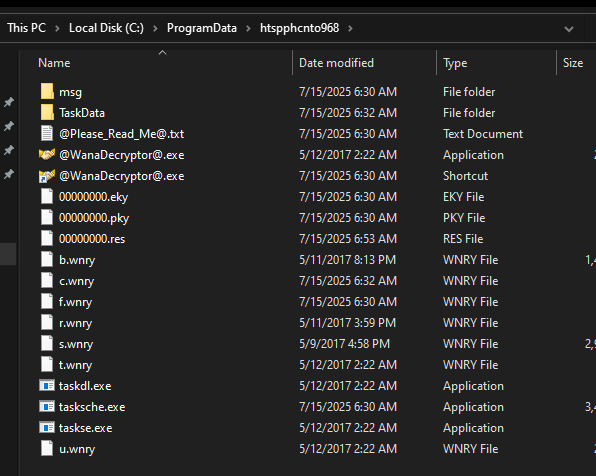Click the EKY File type cell
This screenshot has width=596, height=476.
click(463, 197)
